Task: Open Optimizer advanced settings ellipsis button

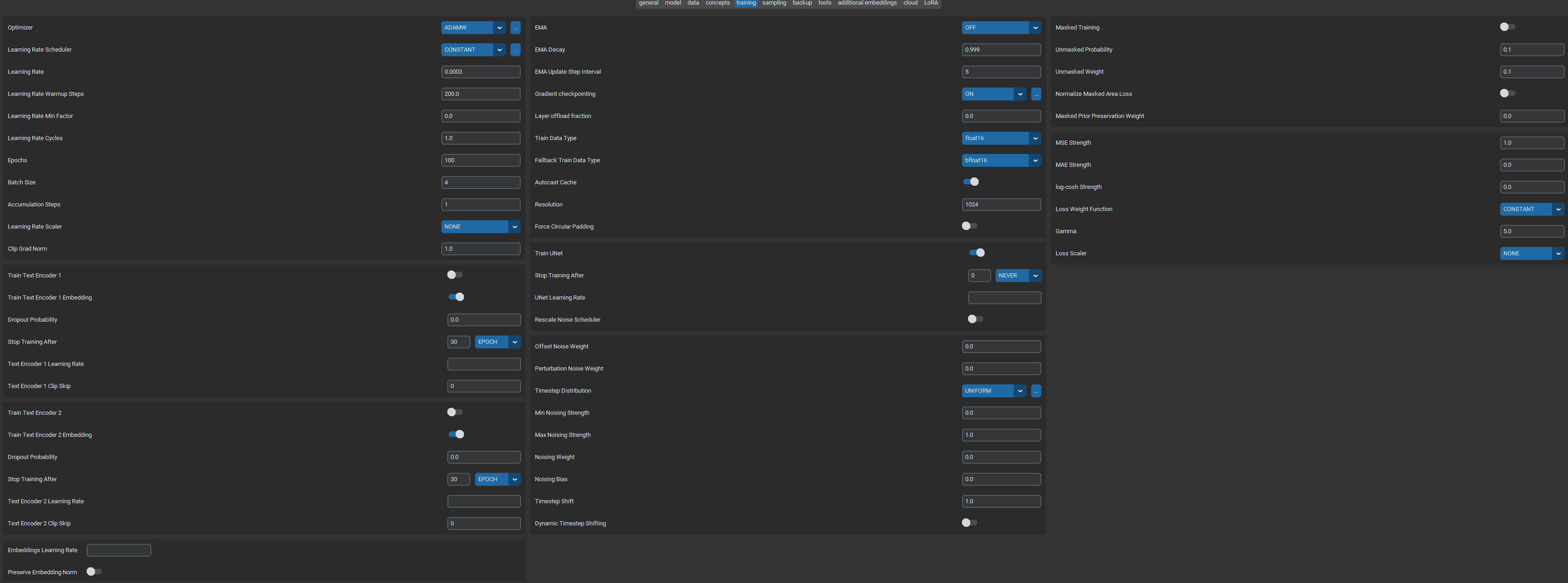Action: [x=515, y=27]
